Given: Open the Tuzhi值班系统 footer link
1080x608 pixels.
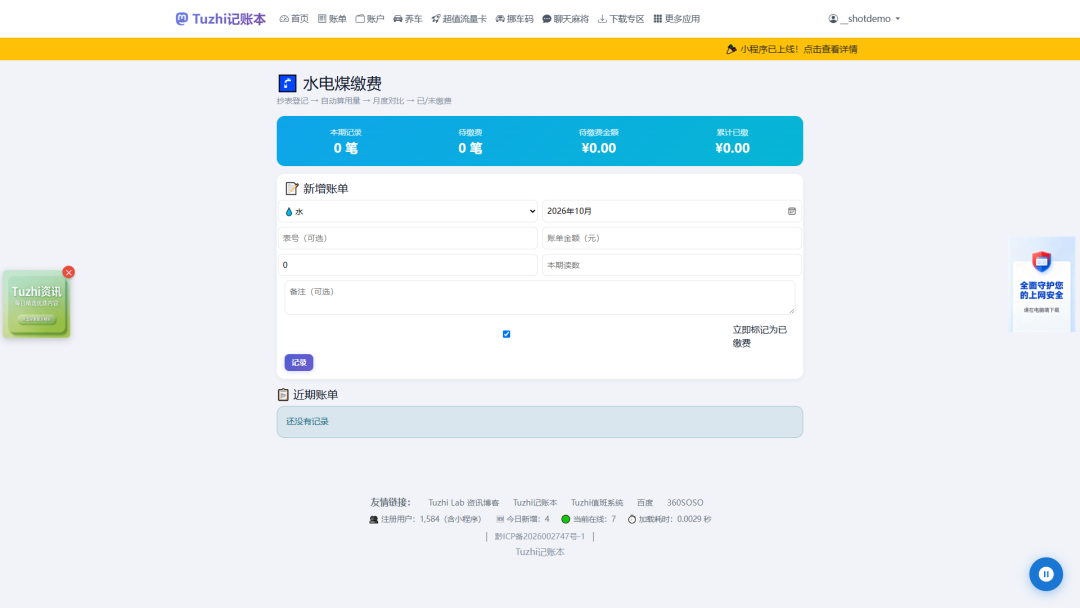Looking at the screenshot, I should pyautogui.click(x=596, y=503).
